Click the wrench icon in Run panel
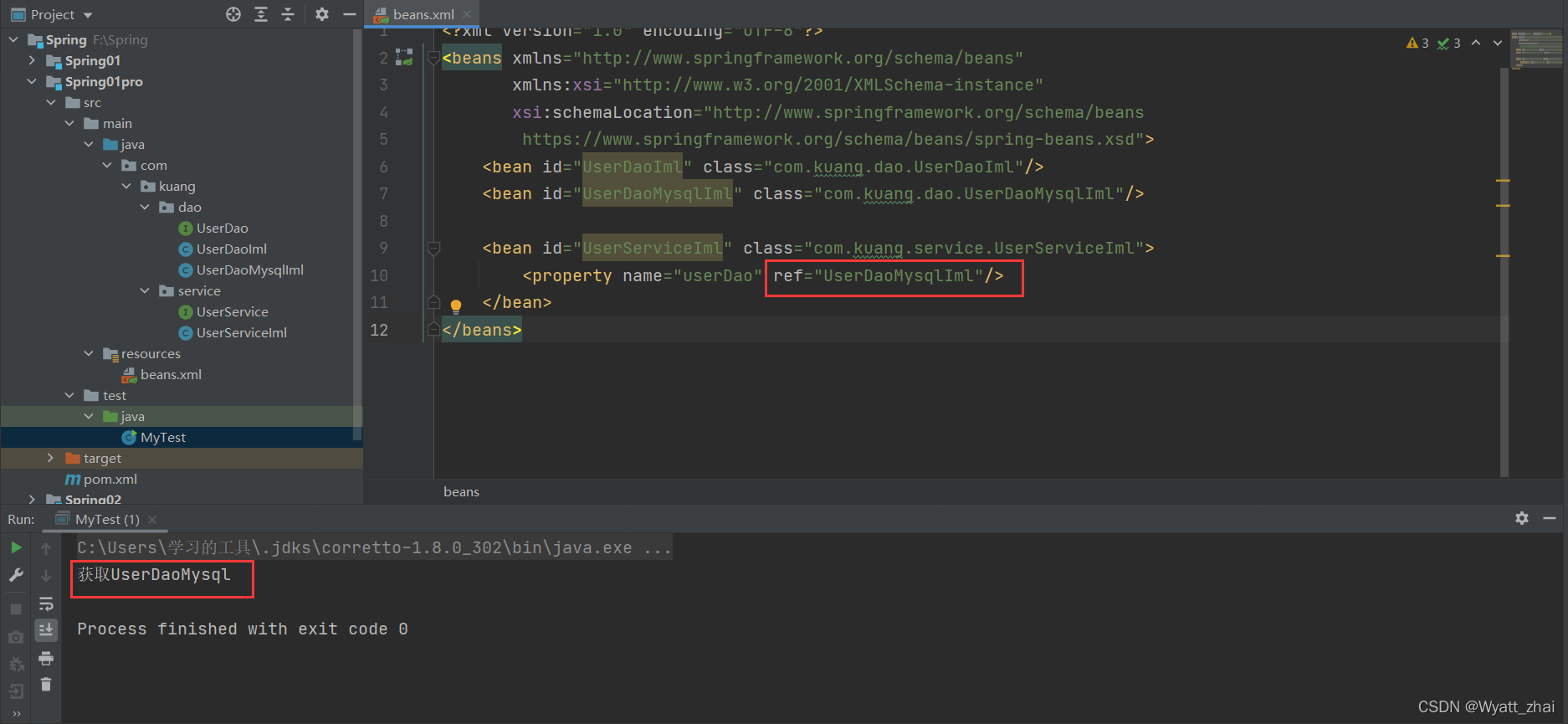The image size is (1568, 724). coord(16,575)
